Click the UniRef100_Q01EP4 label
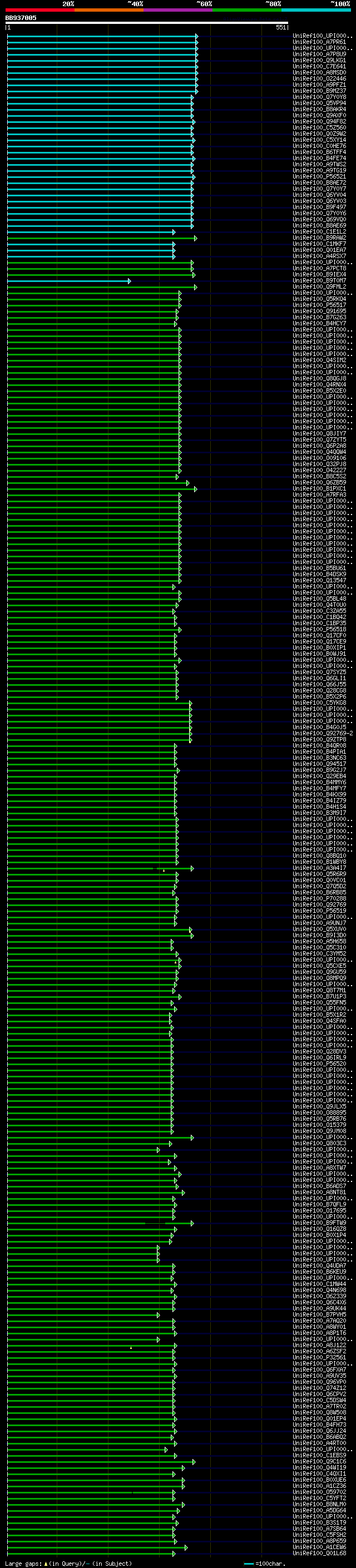 click(319, 1418)
